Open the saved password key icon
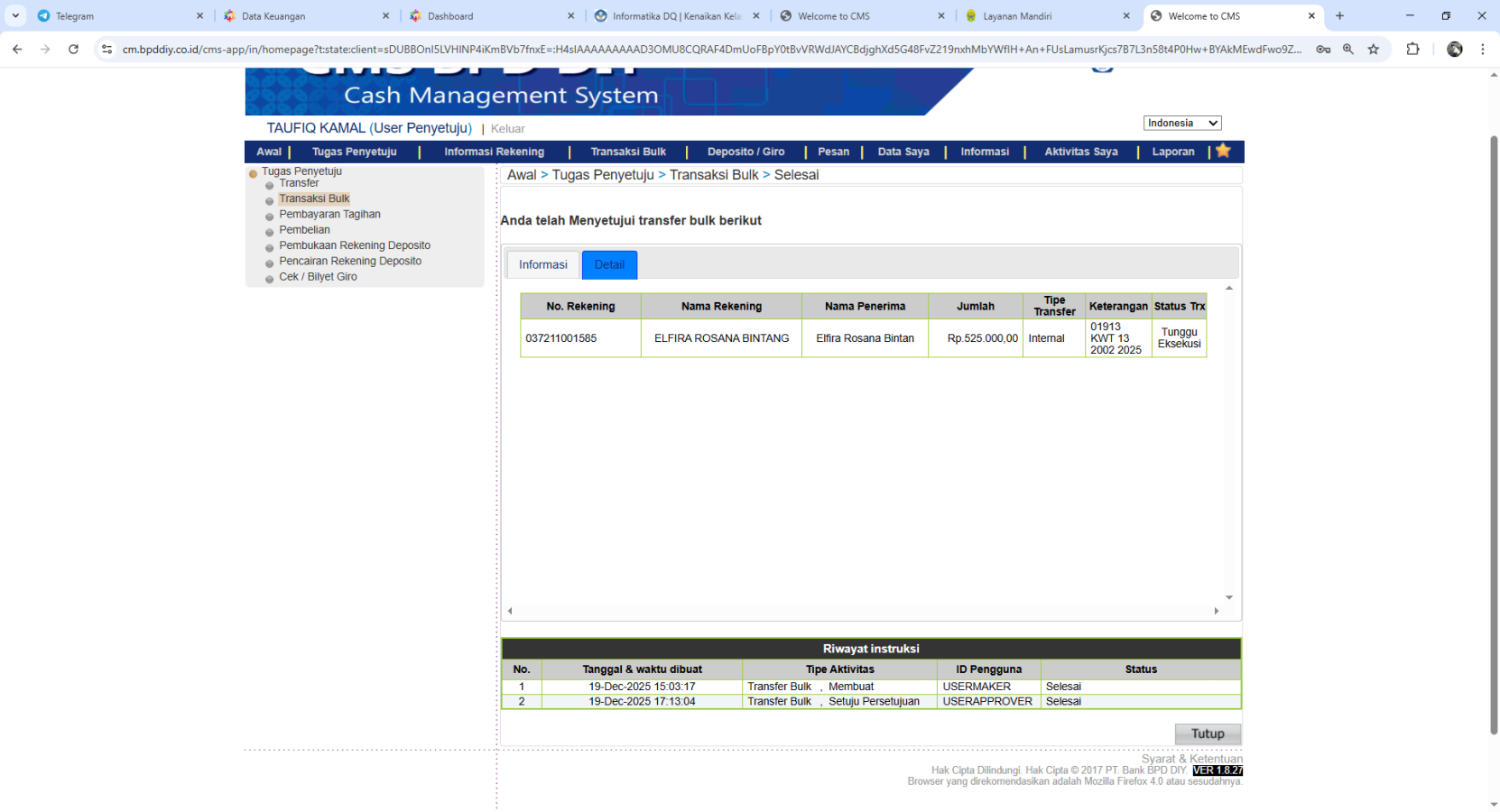The height and width of the screenshot is (812, 1500). (1323, 50)
